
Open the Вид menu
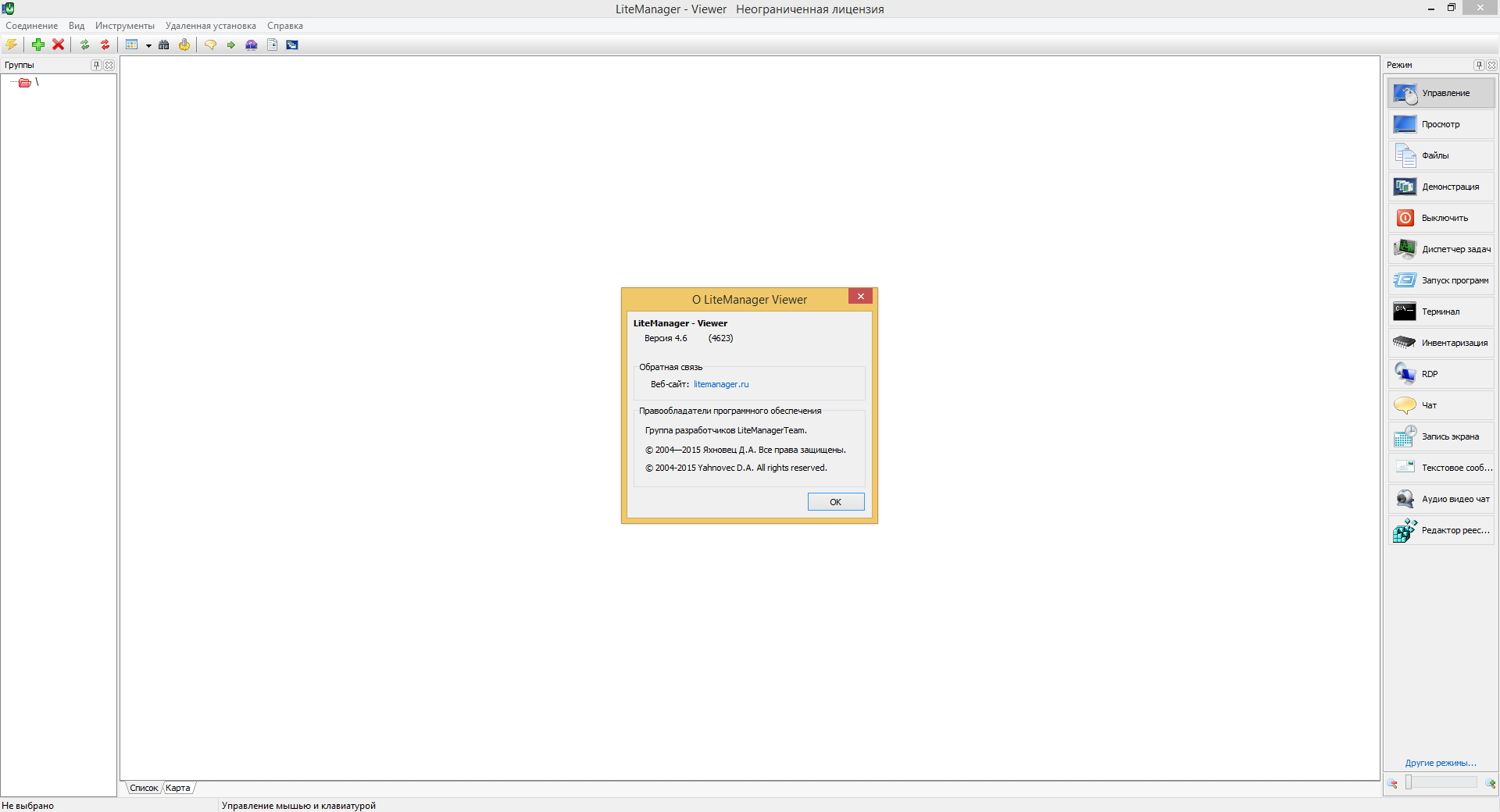pyautogui.click(x=77, y=26)
